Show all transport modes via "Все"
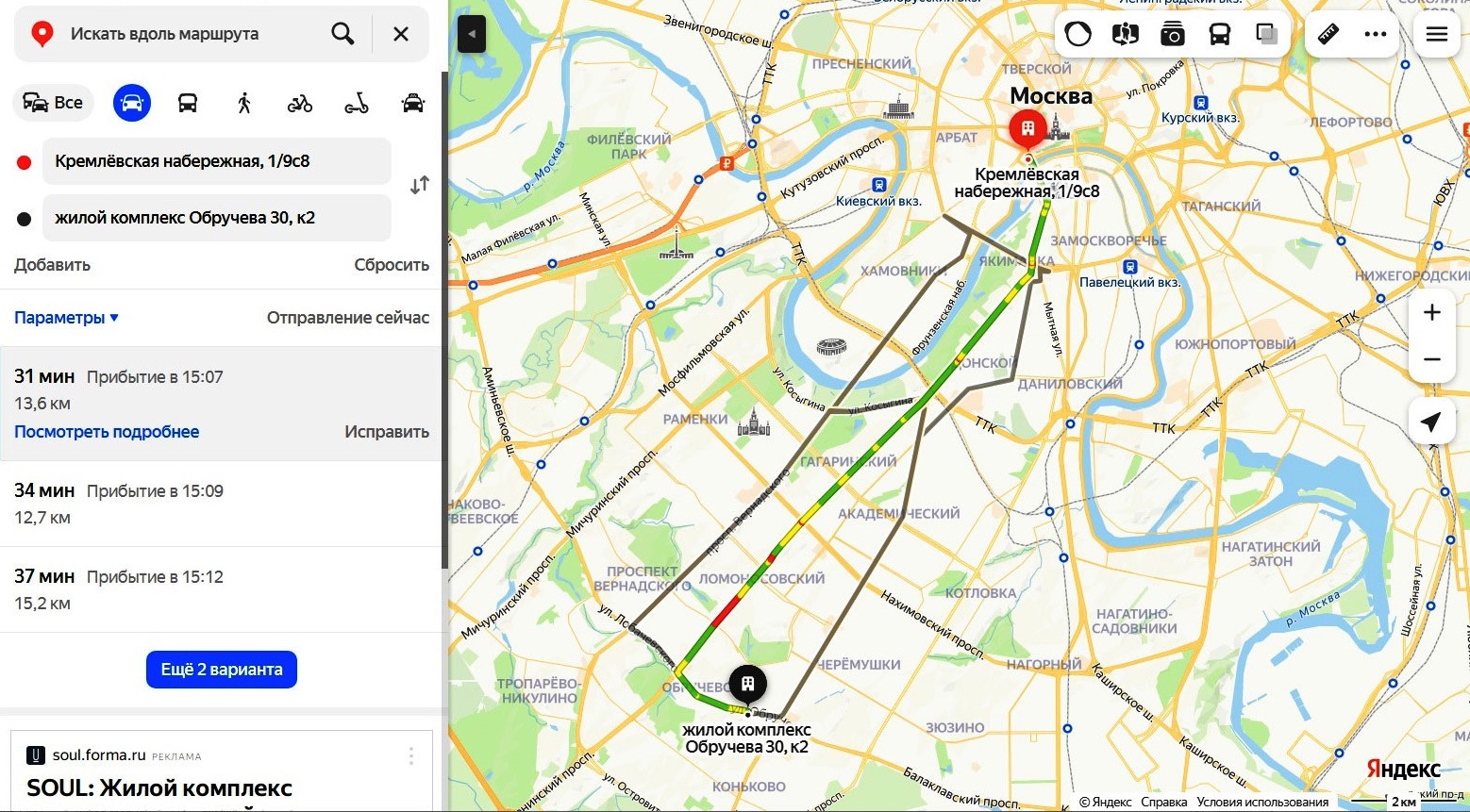 [x=54, y=103]
